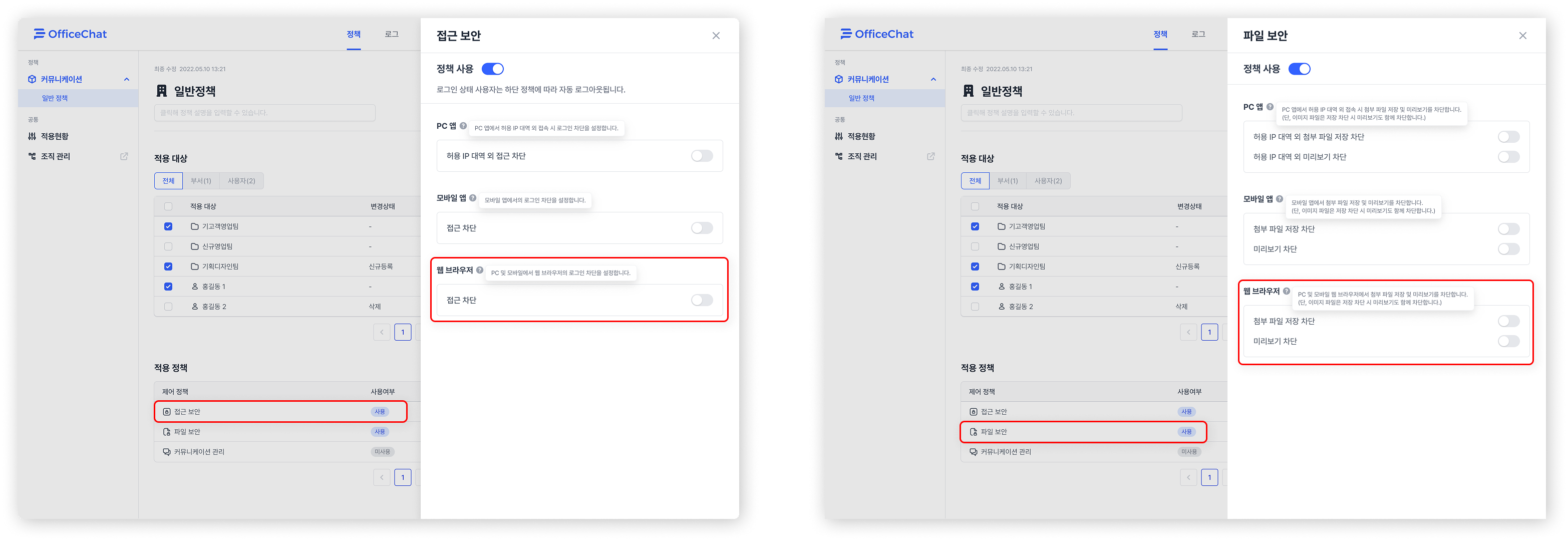This screenshot has height=541, width=1568.
Task: Turn off 정책 사용 in 접근 보안 panel
Action: [492, 69]
